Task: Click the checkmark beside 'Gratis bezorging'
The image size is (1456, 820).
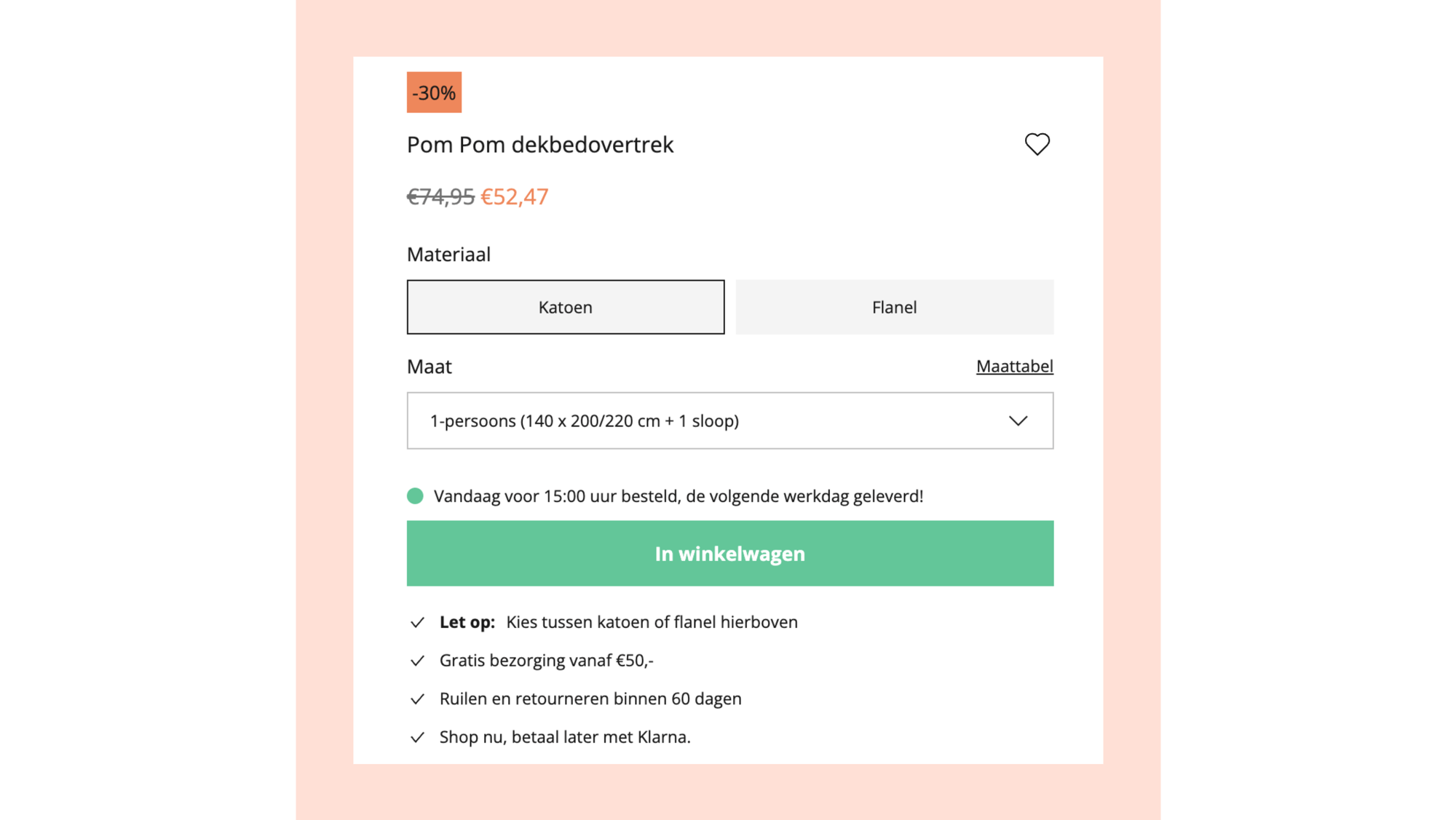Action: [417, 661]
